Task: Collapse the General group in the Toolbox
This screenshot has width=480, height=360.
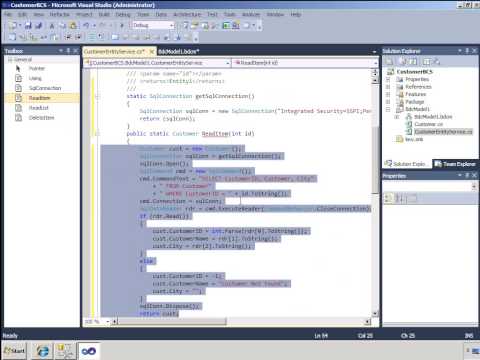Action: click(10, 60)
